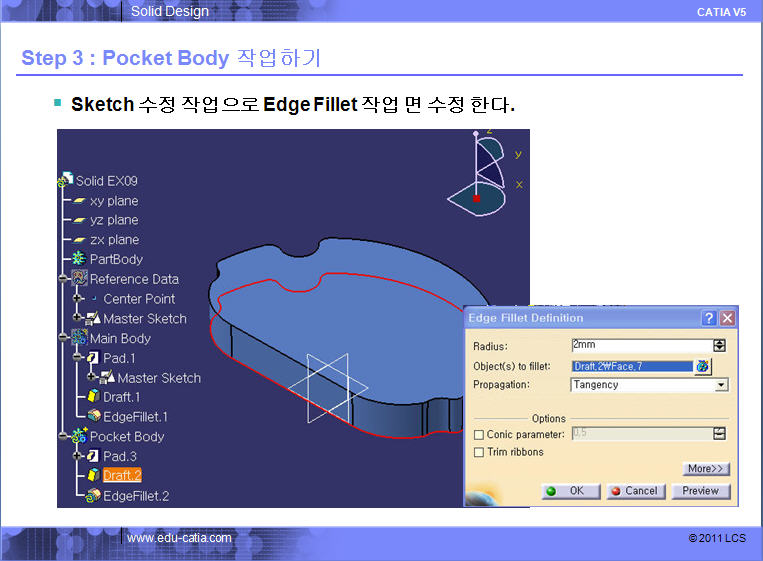Open object list icon beside Objects to fillet
The width and height of the screenshot is (763, 561).
[703, 366]
